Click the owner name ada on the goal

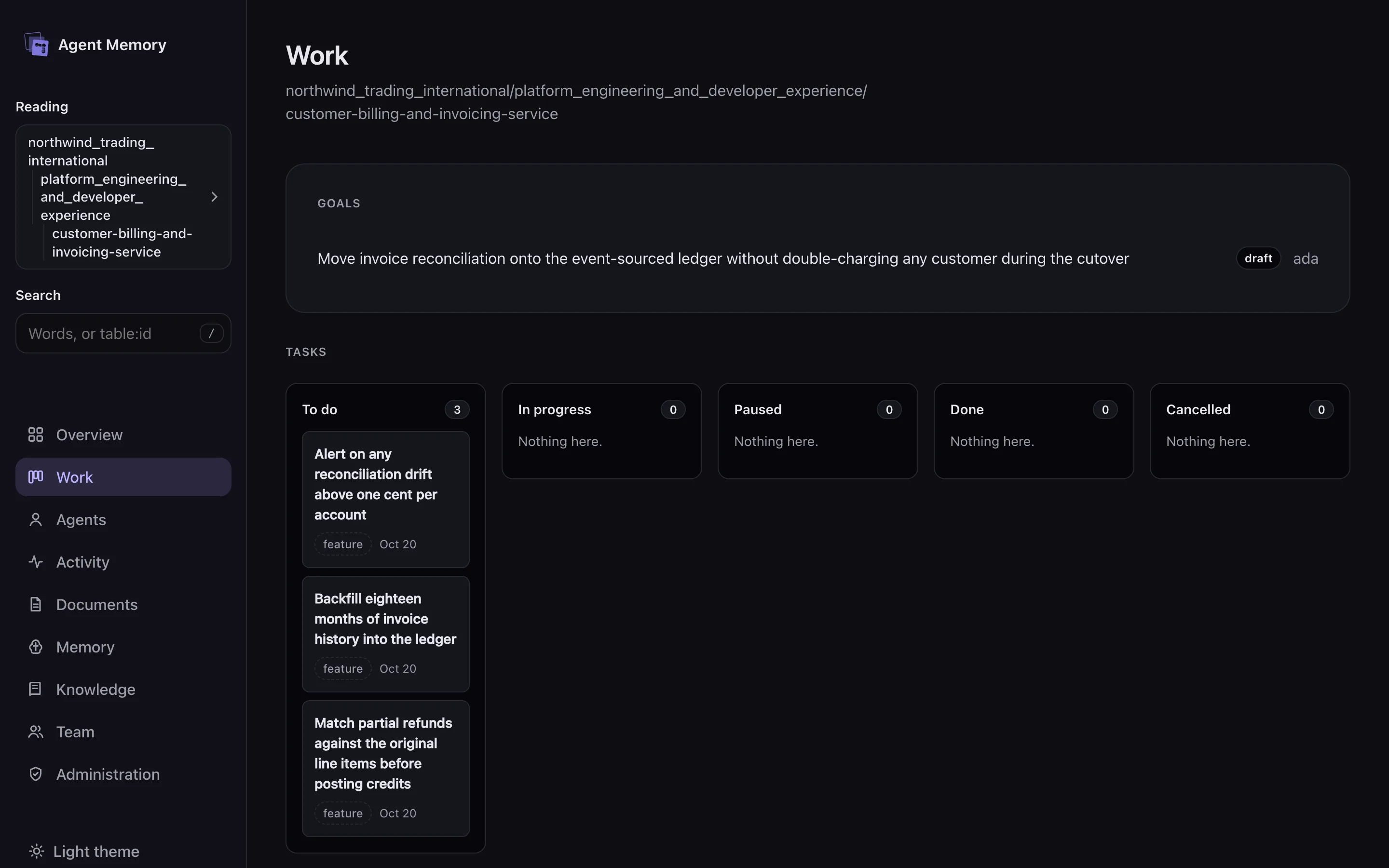pos(1305,259)
